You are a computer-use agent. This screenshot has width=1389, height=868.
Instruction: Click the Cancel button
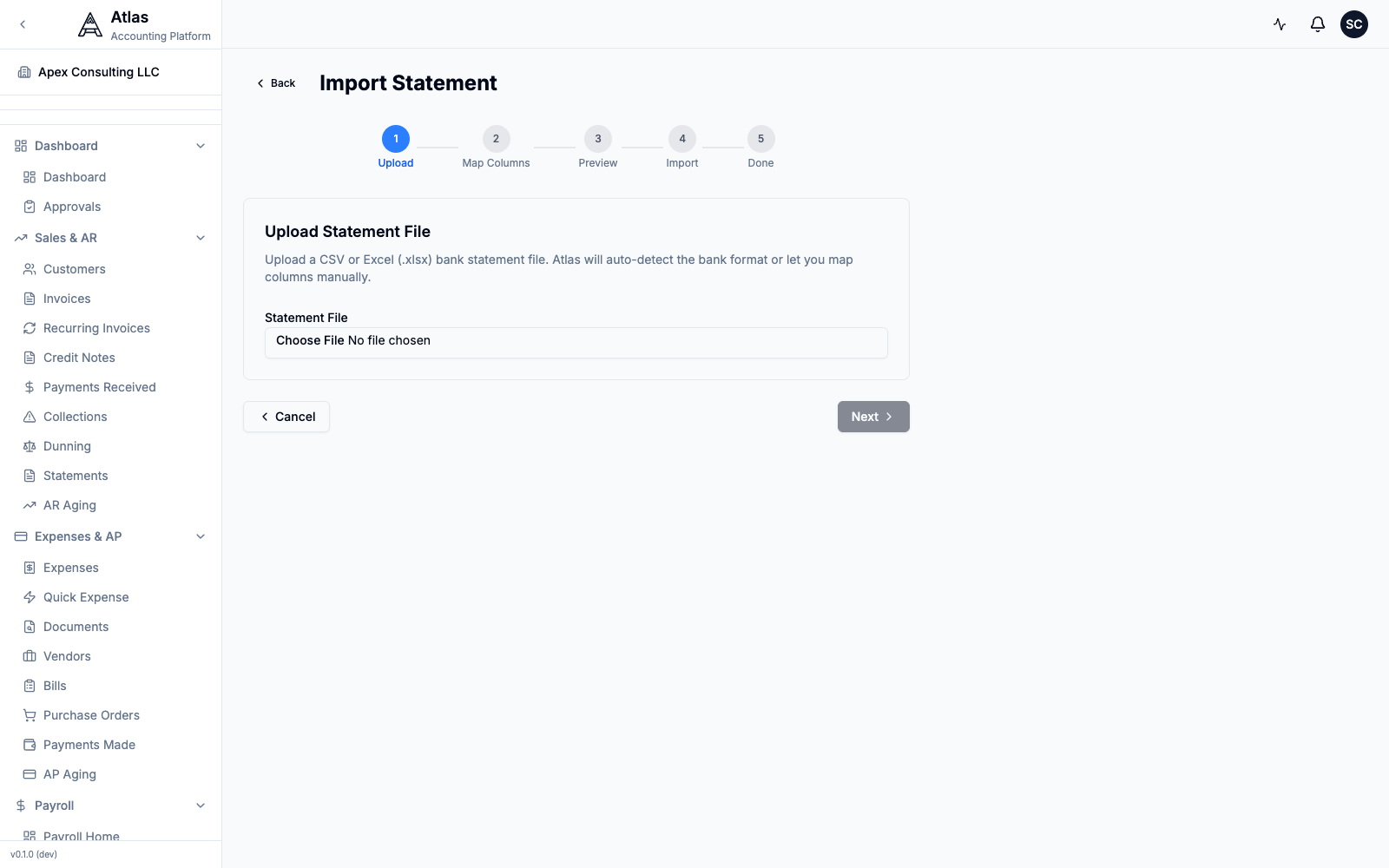click(286, 417)
